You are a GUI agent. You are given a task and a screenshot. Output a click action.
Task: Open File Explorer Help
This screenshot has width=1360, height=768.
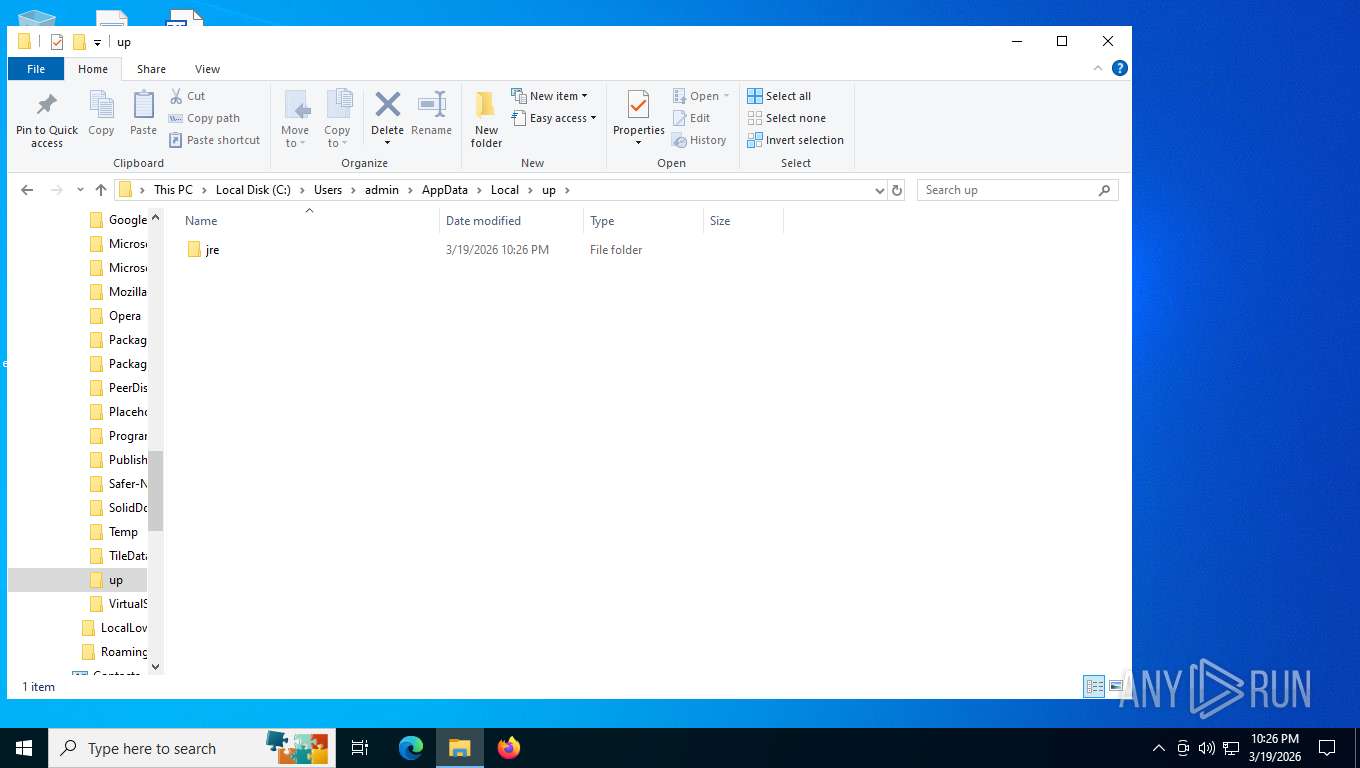1120,68
